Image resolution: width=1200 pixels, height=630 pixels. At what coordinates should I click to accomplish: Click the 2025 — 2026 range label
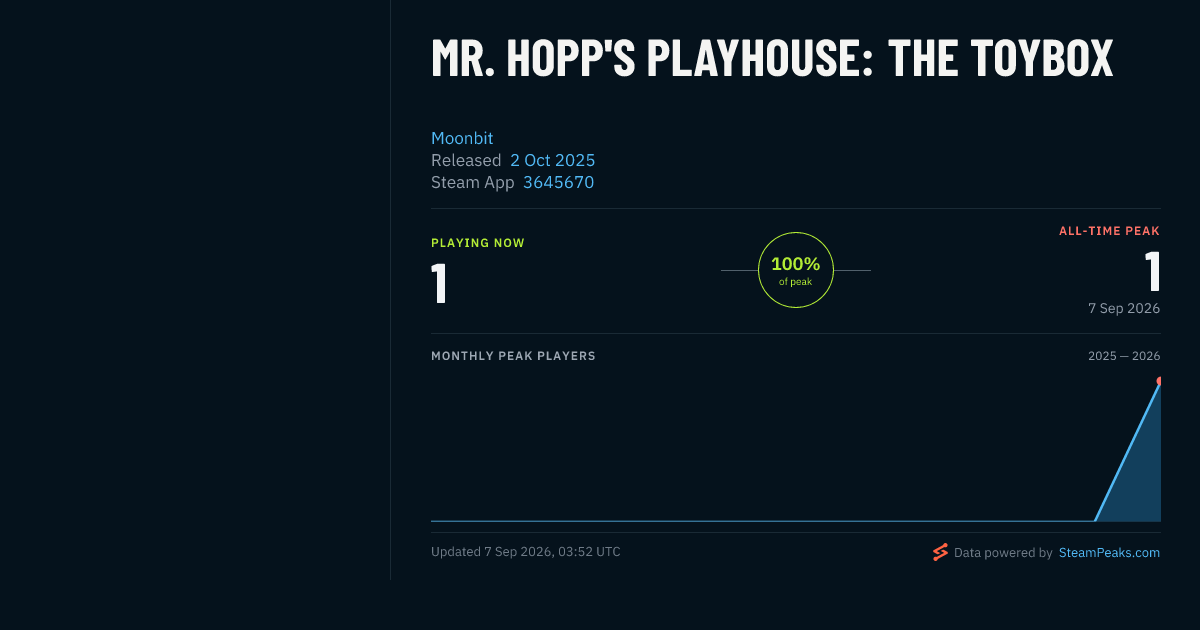1124,356
